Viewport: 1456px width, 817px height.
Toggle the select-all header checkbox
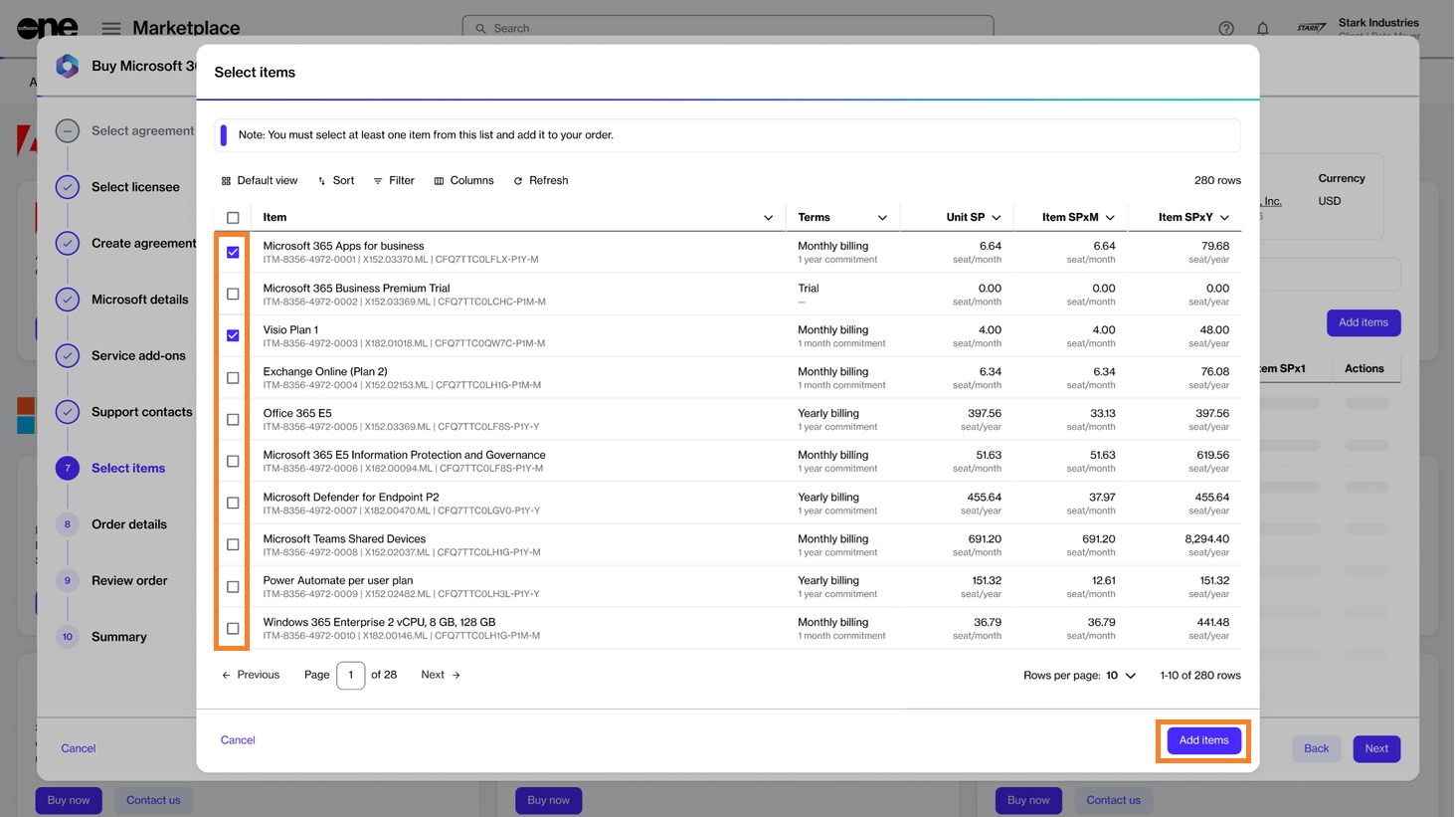(x=233, y=218)
